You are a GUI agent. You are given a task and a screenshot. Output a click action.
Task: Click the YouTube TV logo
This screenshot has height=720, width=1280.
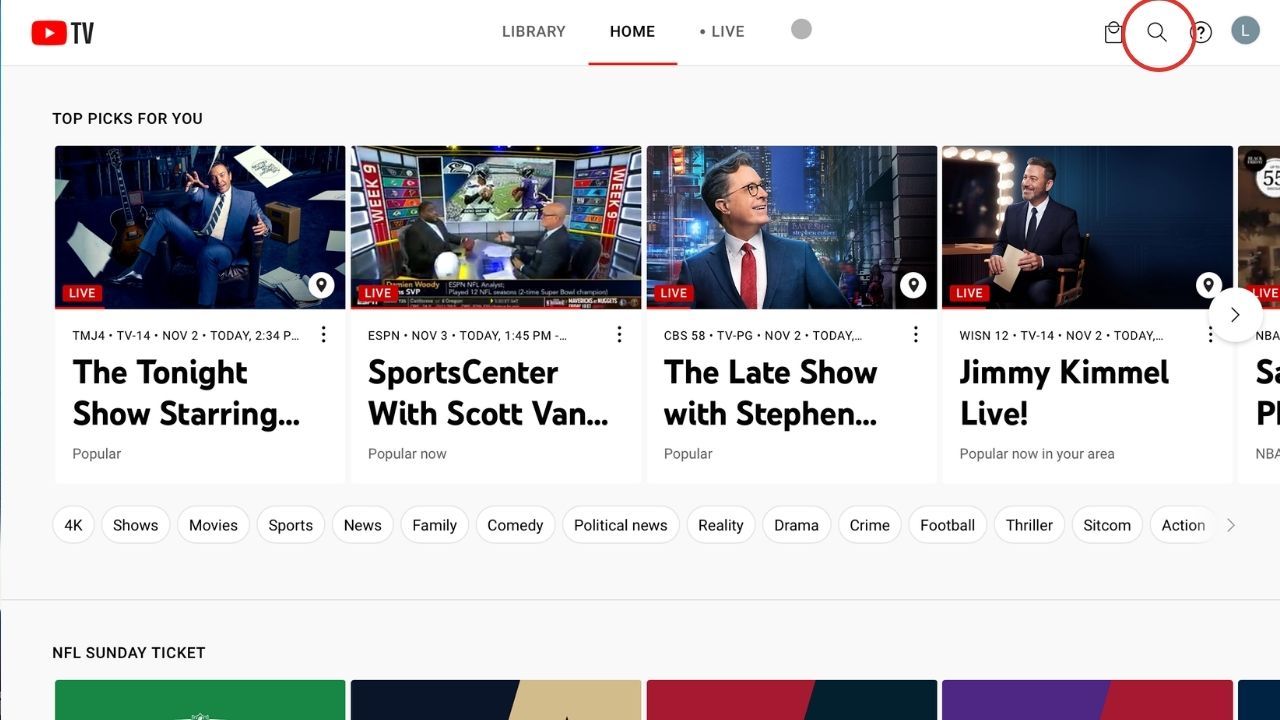[x=62, y=31]
